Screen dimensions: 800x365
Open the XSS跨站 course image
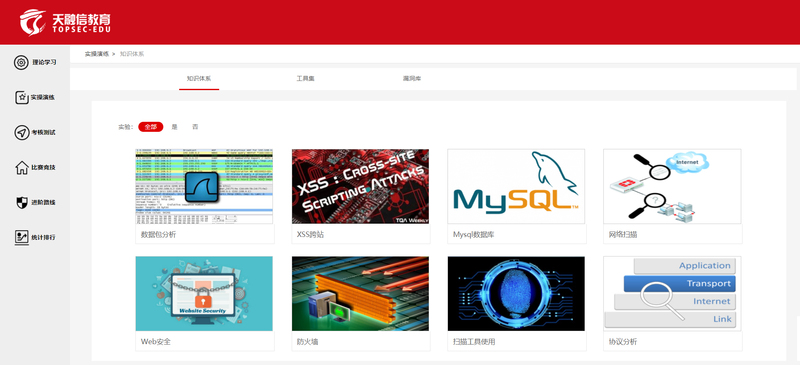360,186
